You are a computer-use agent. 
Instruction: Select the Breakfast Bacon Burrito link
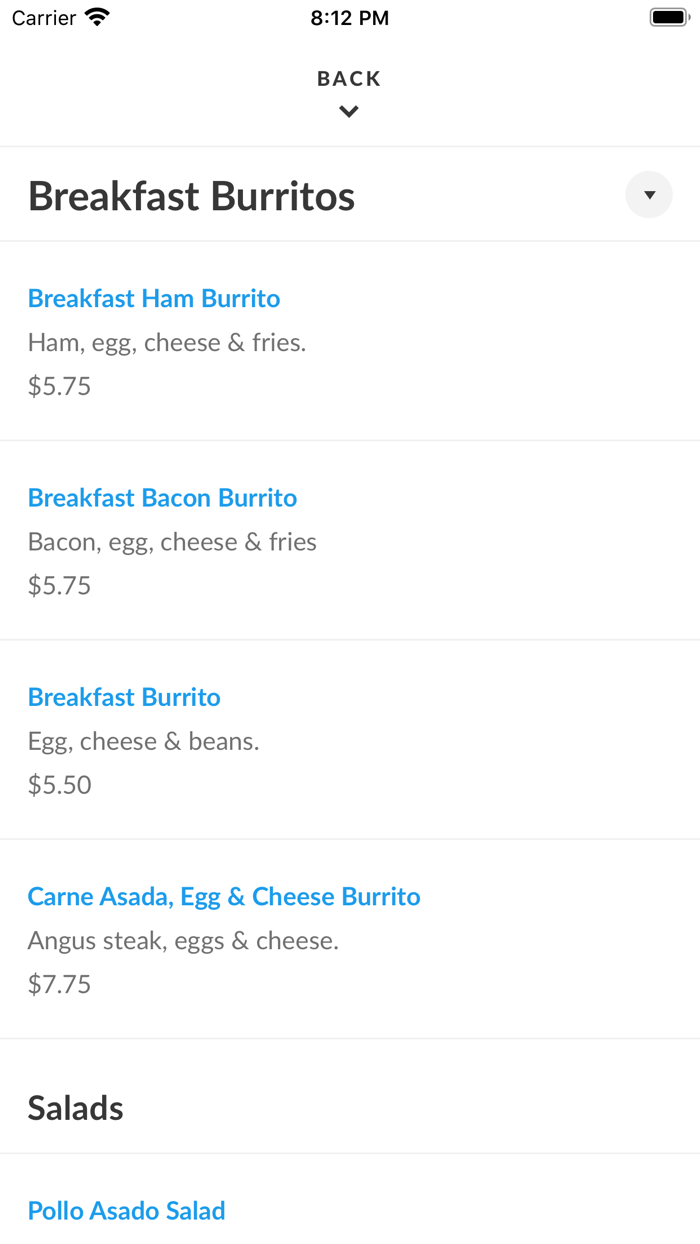point(162,497)
